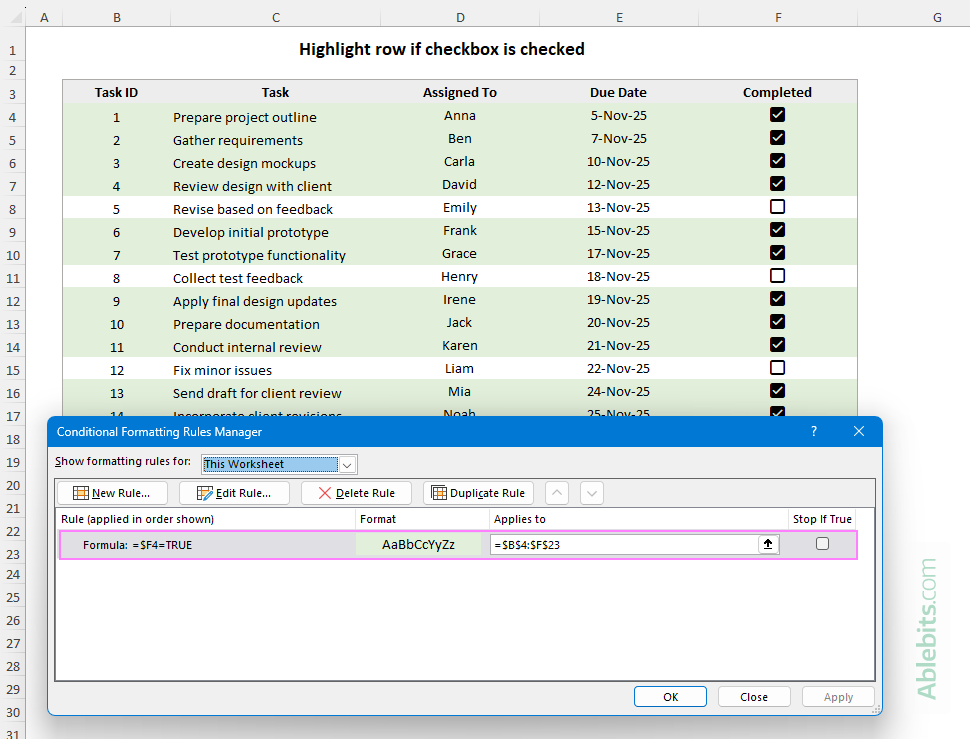This screenshot has width=970, height=739.
Task: Uncheck the Completed box for Prepare project outline
Action: click(x=777, y=114)
